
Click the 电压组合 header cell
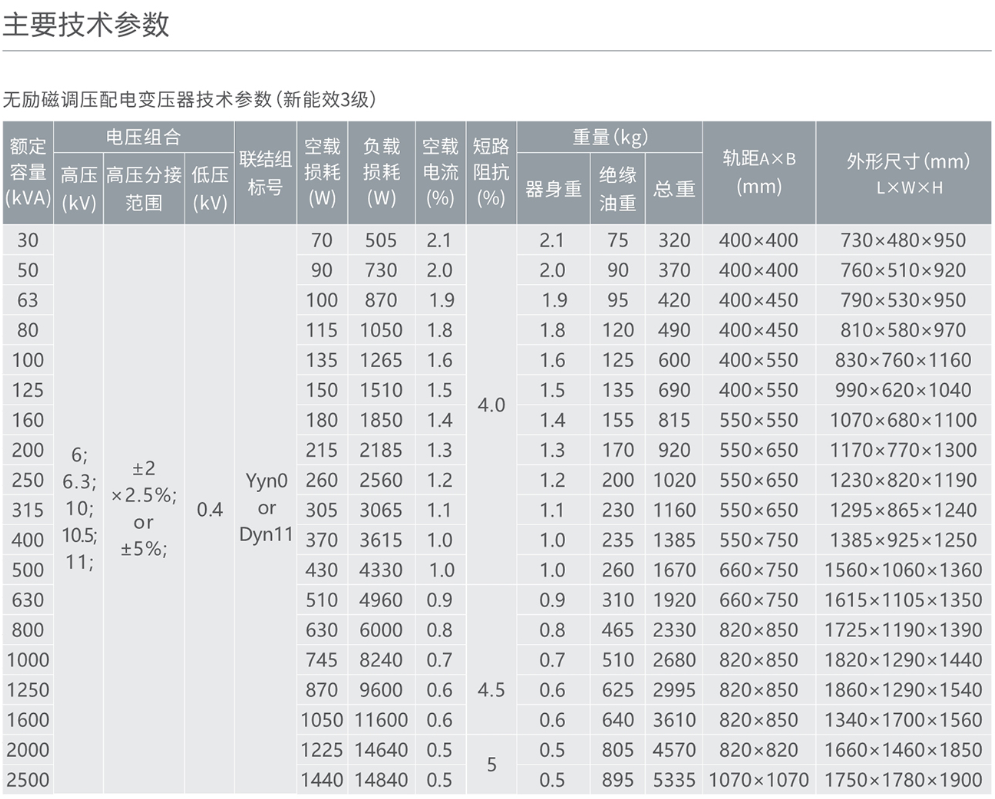(x=143, y=137)
